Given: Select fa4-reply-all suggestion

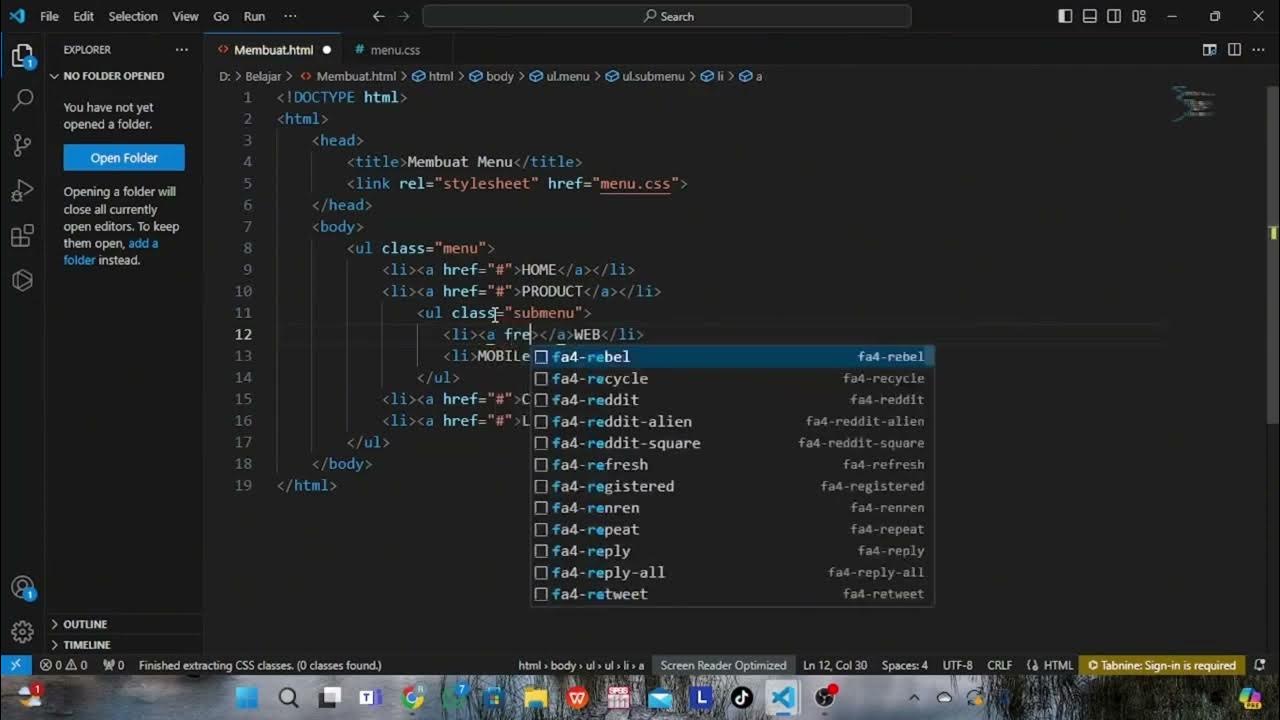Looking at the screenshot, I should (732, 573).
